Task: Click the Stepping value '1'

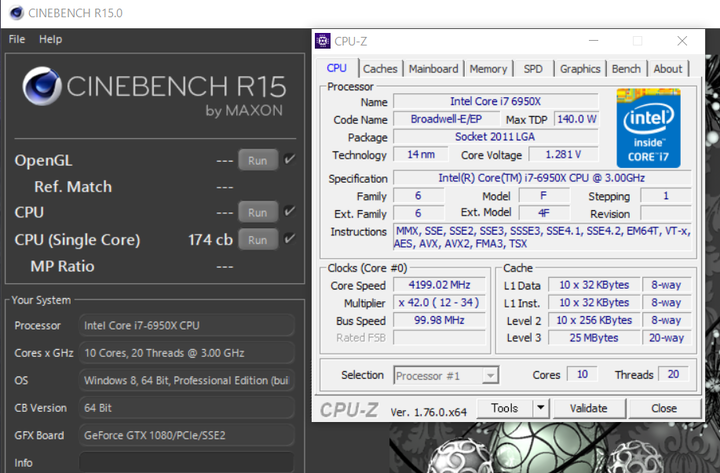Action: [666, 196]
